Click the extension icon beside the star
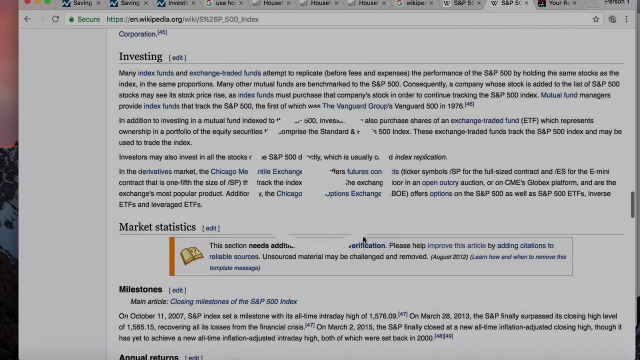640x360 pixels. pyautogui.click(x=612, y=19)
